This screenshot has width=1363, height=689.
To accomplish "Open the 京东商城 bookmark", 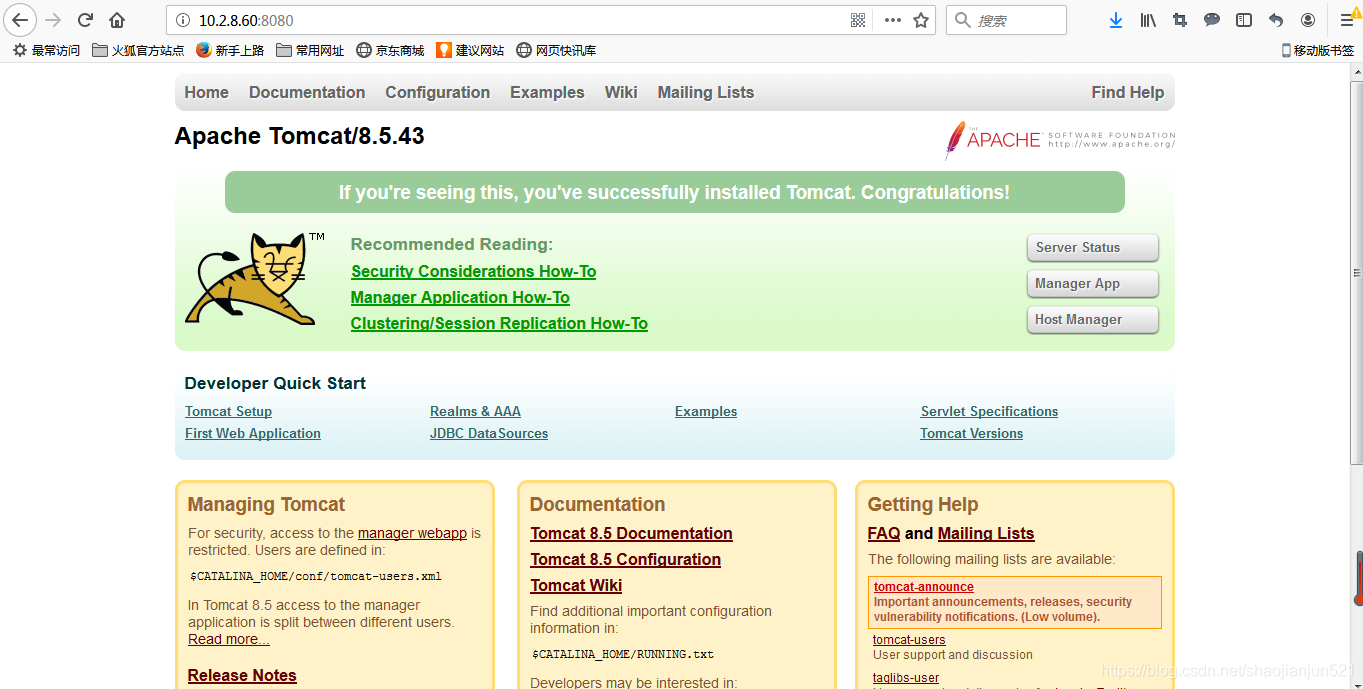I will click(x=391, y=50).
